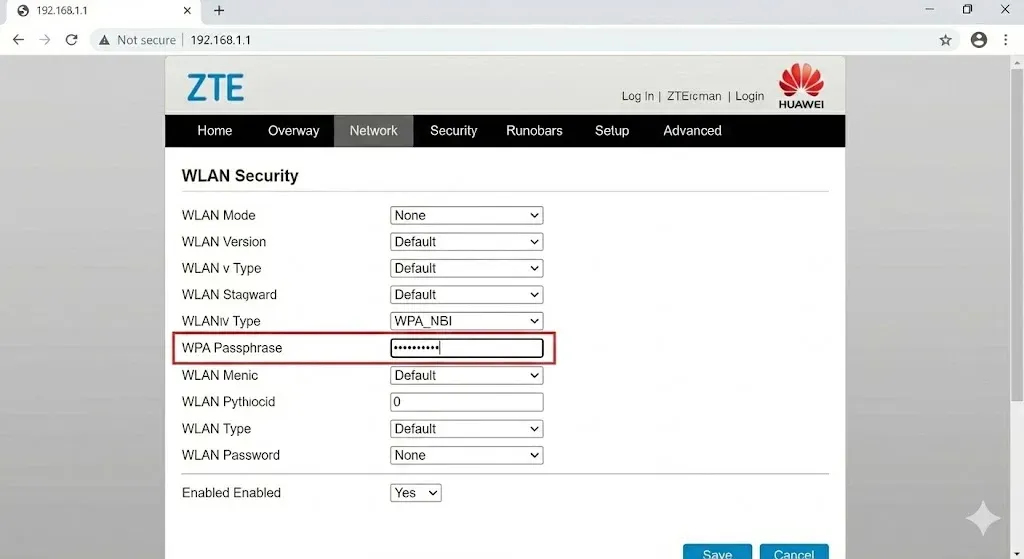Open Chrome three-dot menu

1006,40
